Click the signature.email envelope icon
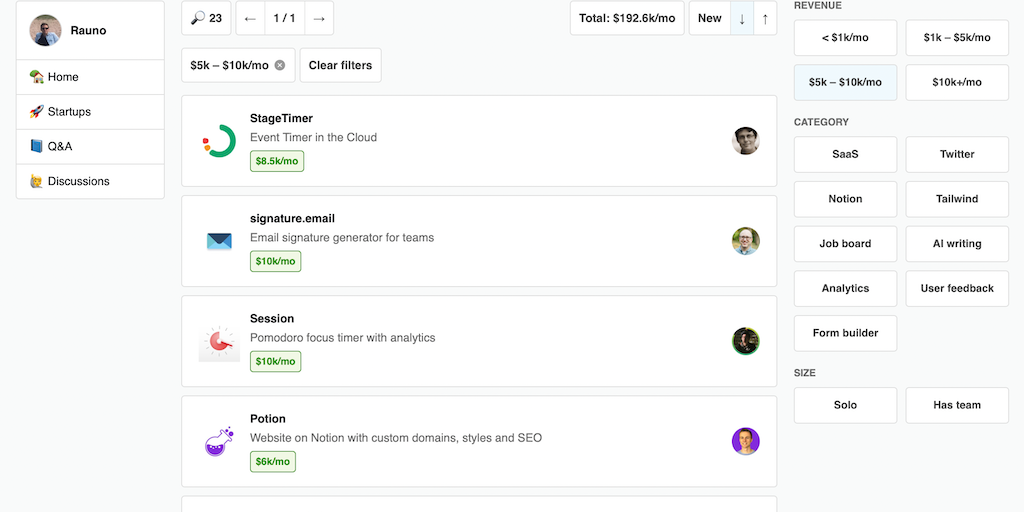The width and height of the screenshot is (1024, 512). (219, 241)
